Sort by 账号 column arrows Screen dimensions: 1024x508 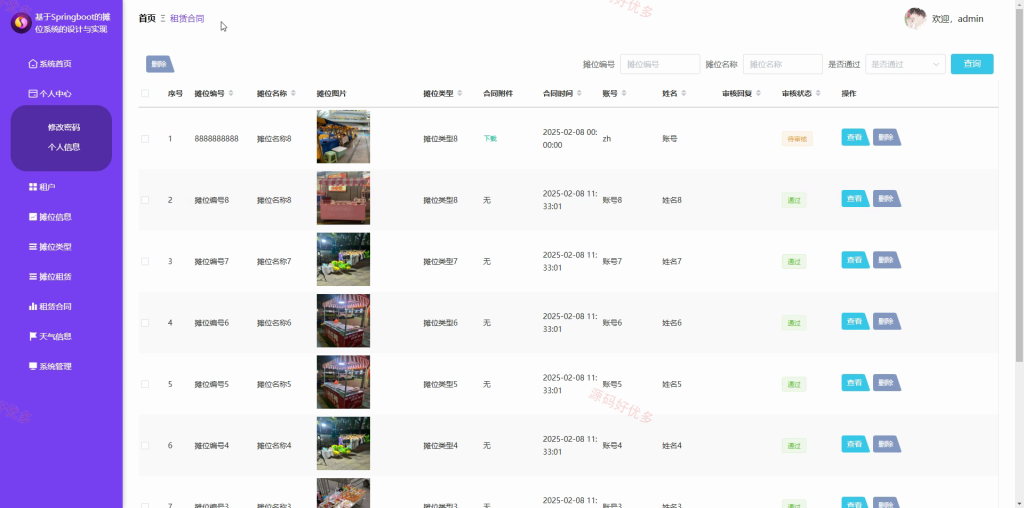(x=624, y=93)
